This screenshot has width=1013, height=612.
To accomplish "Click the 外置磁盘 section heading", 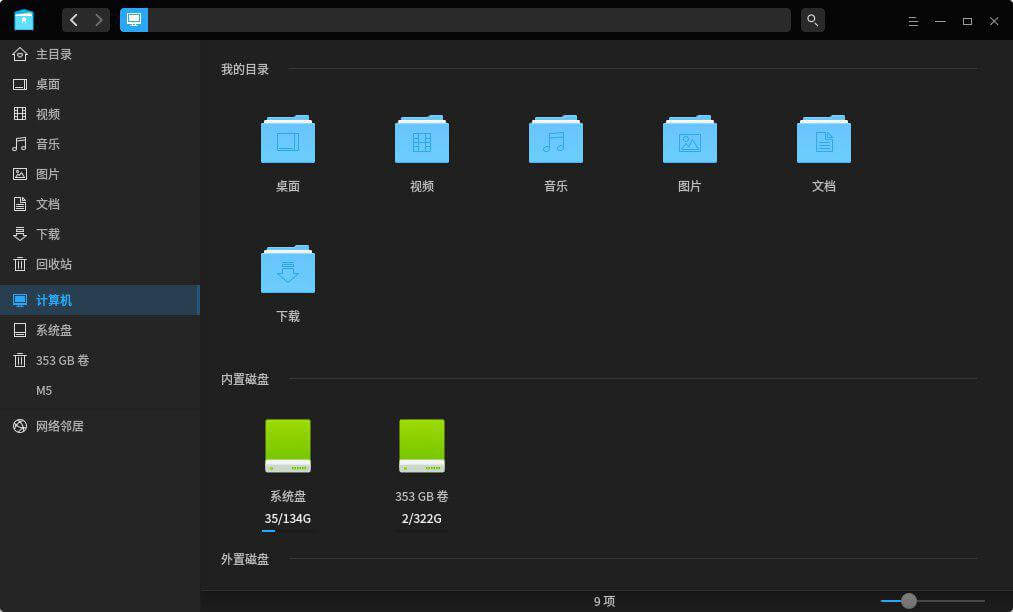I will (245, 559).
